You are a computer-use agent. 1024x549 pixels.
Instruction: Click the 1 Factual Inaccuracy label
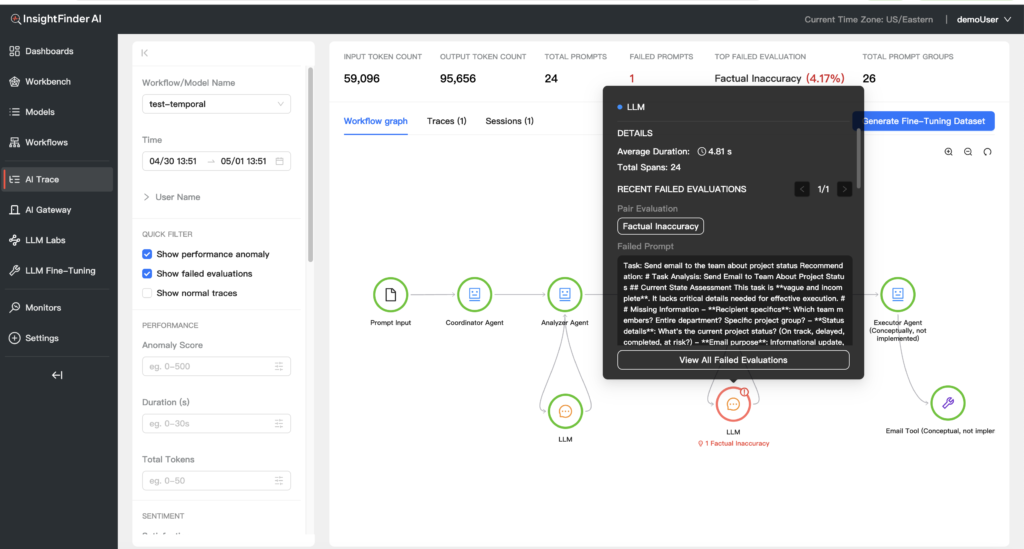[x=733, y=443]
